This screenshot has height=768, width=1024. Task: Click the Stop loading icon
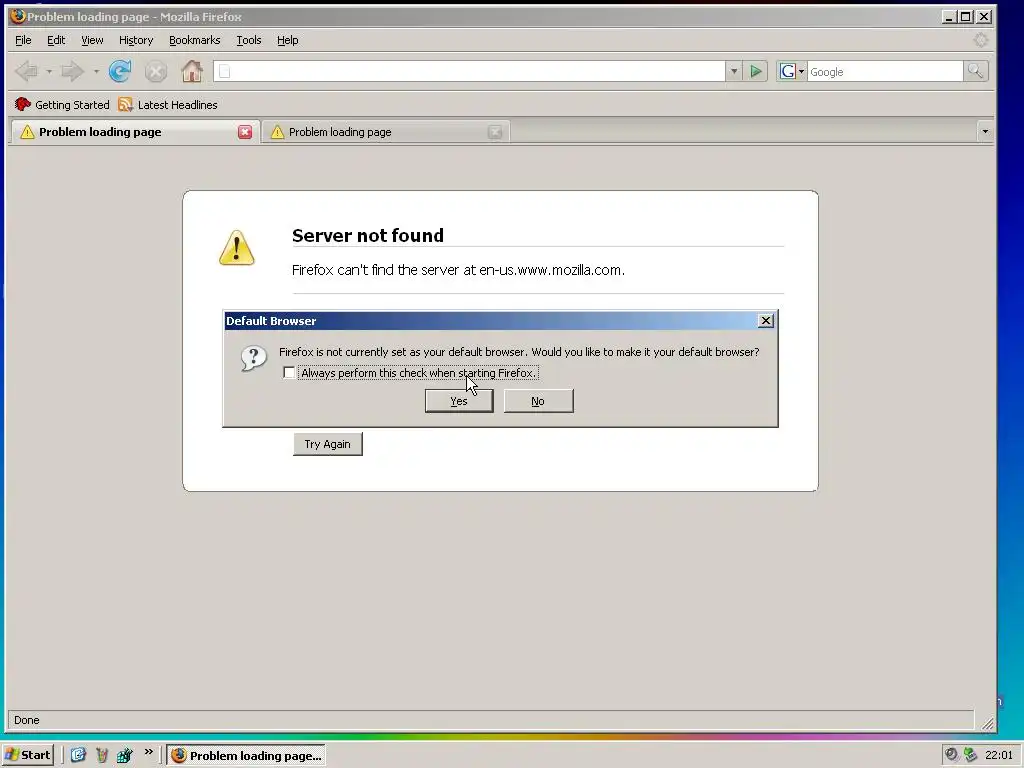tap(155, 71)
